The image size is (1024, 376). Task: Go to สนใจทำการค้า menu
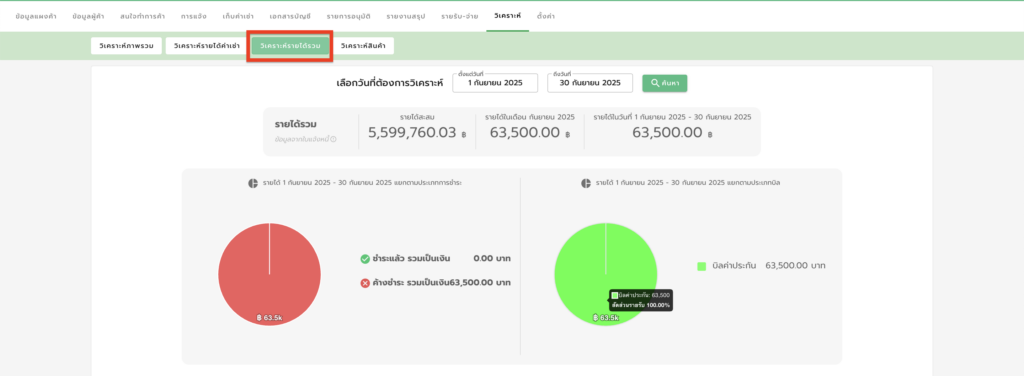tap(143, 16)
